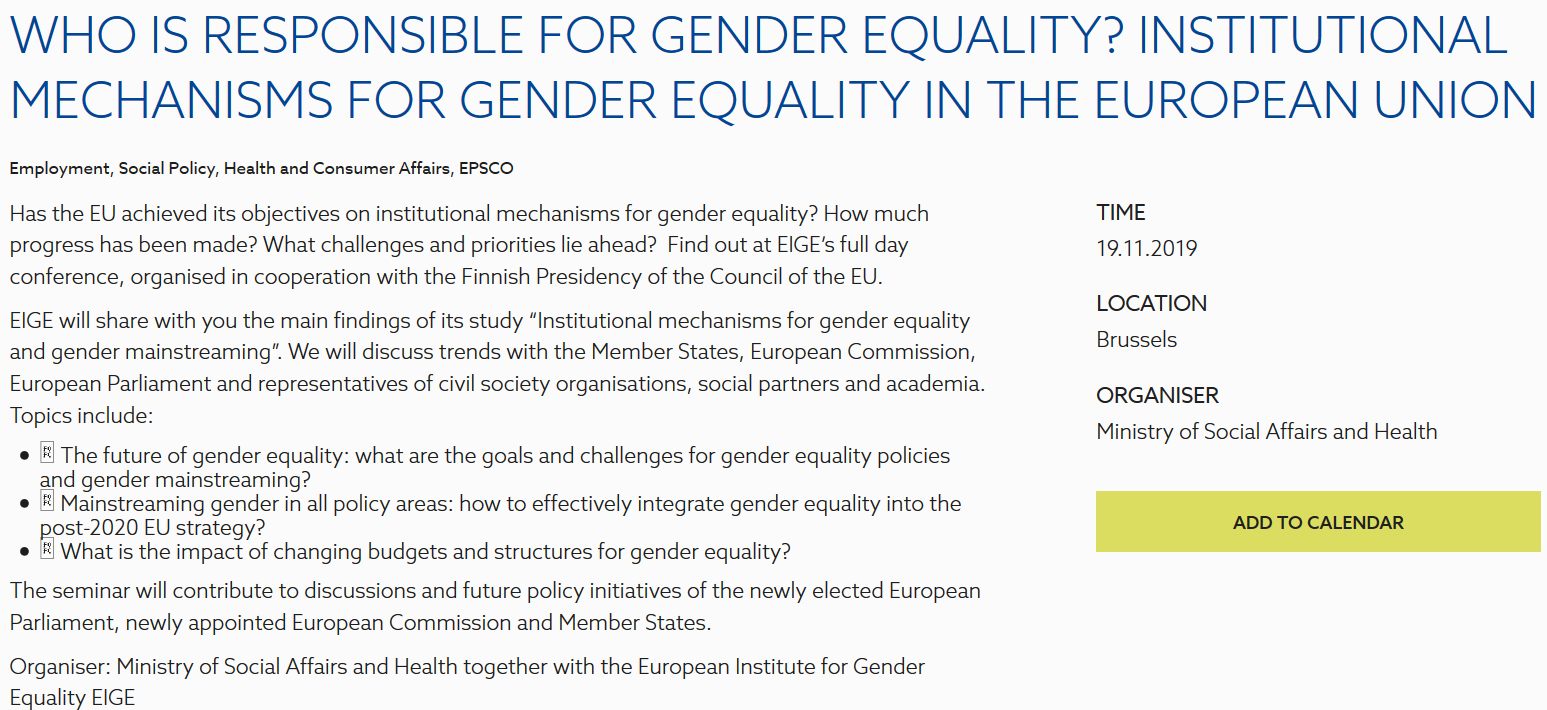Click the paragraph starting "The seminar will contribute"
This screenshot has height=710, width=1547.
click(x=495, y=606)
